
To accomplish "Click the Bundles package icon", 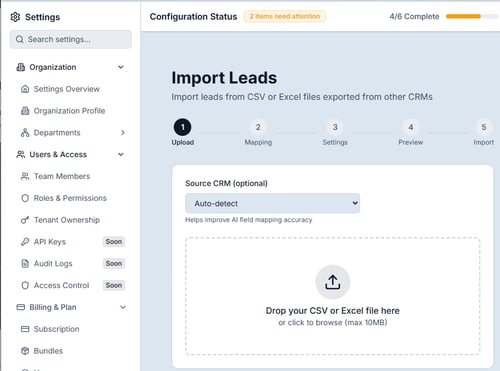I will pos(25,351).
